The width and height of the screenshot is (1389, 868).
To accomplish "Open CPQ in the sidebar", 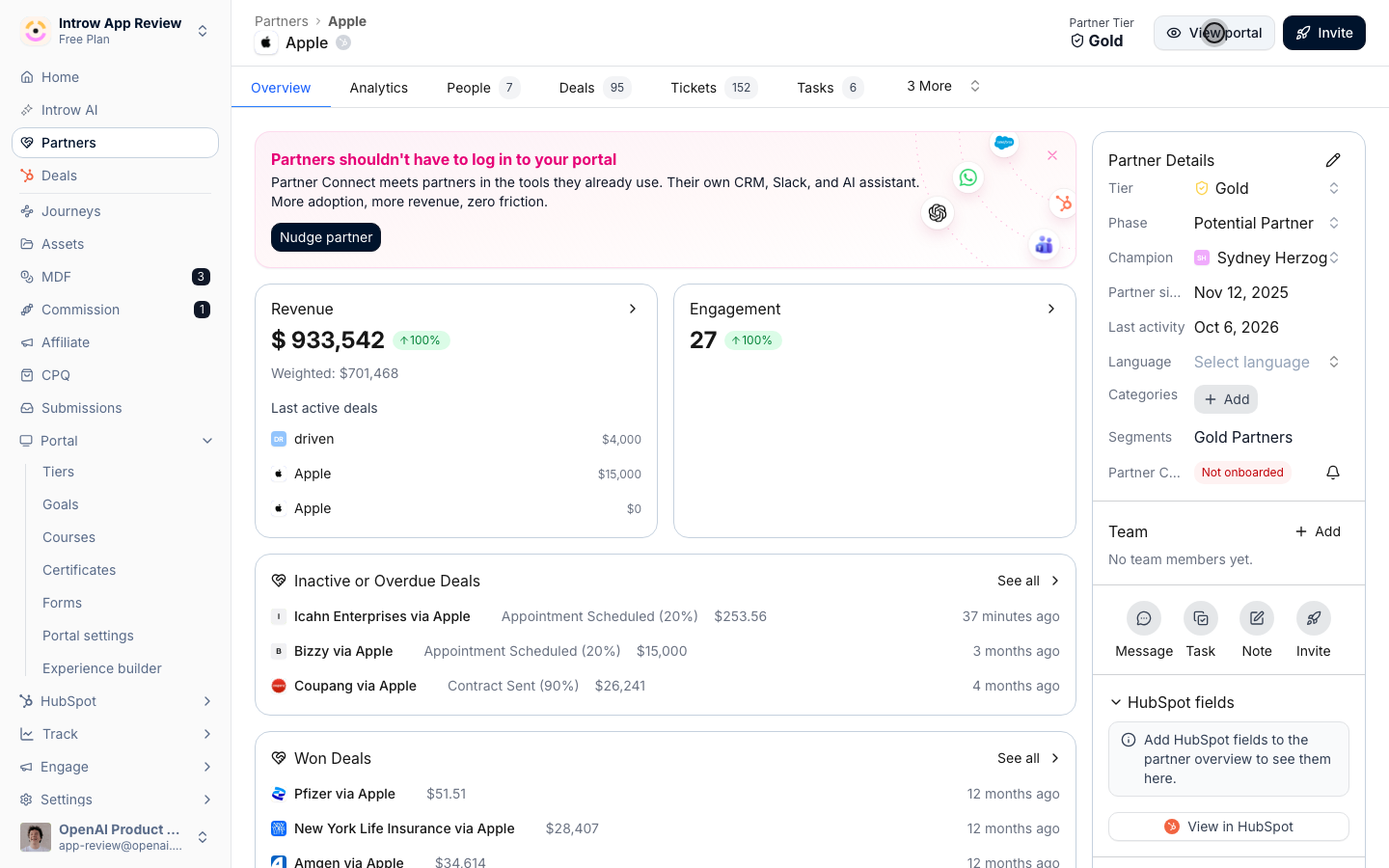I will point(115,375).
